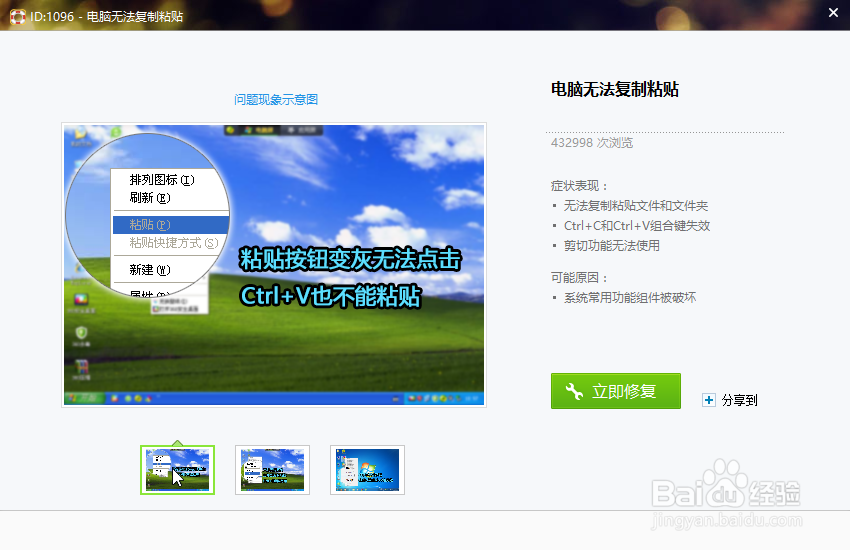The height and width of the screenshot is (550, 850).
Task: Click the ID:1096 window title text
Action: click(x=106, y=17)
